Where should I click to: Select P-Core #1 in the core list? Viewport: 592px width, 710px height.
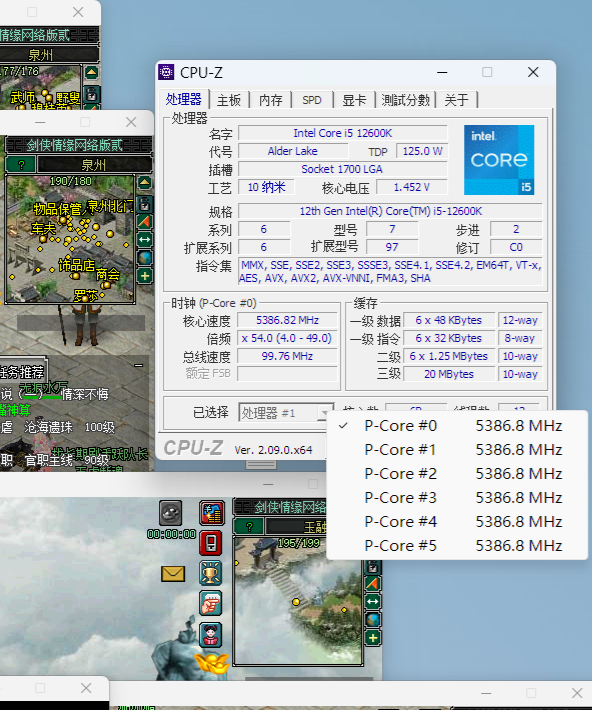(x=457, y=450)
